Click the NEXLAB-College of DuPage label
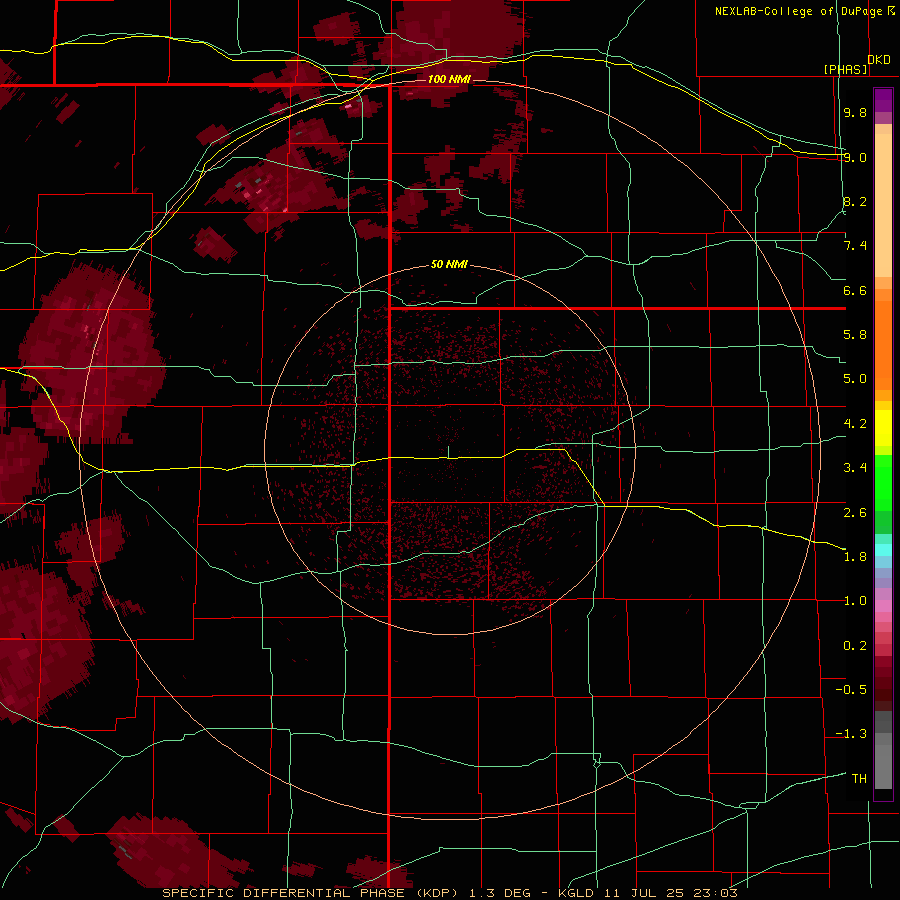Image resolution: width=900 pixels, height=900 pixels. (x=804, y=11)
